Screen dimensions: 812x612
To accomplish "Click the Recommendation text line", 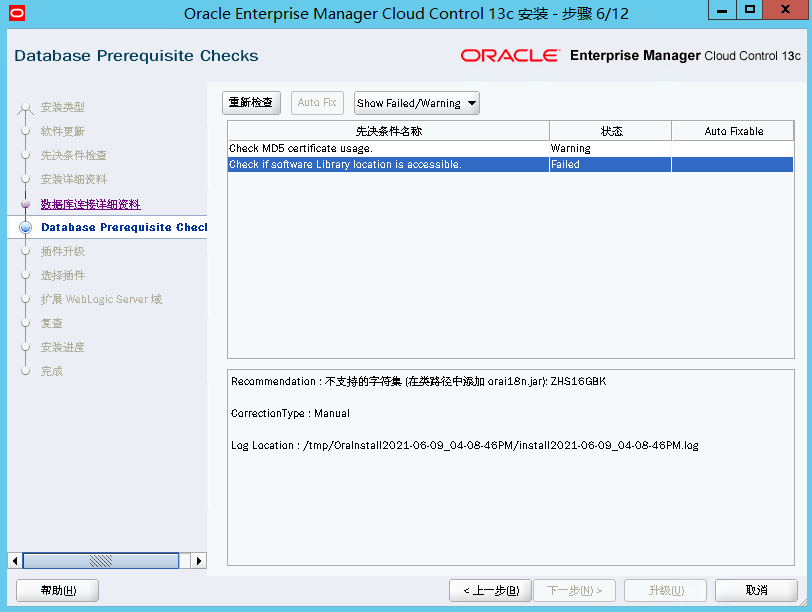I will [x=418, y=382].
